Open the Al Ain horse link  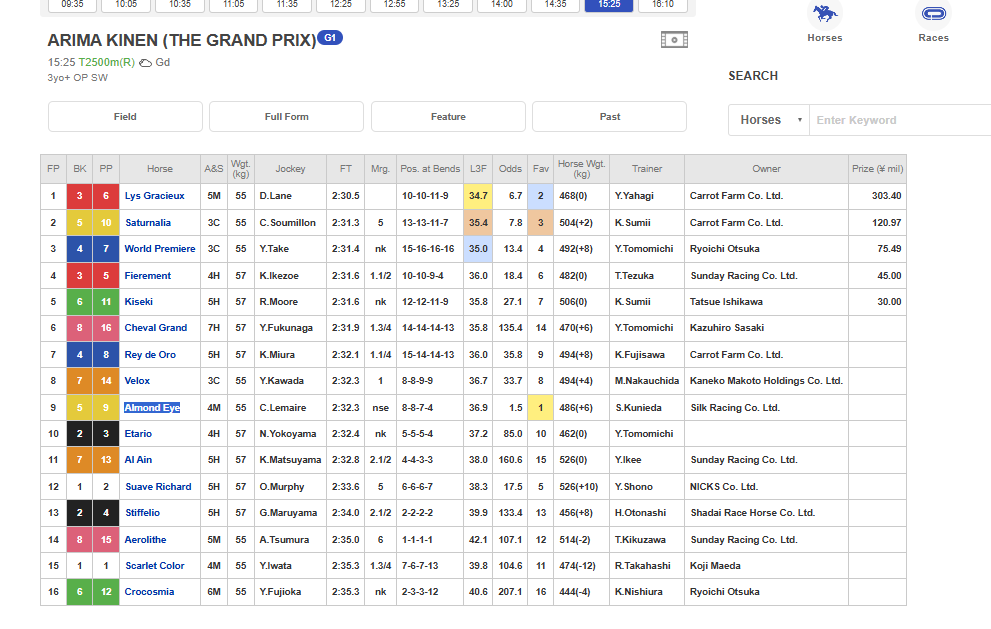point(138,460)
